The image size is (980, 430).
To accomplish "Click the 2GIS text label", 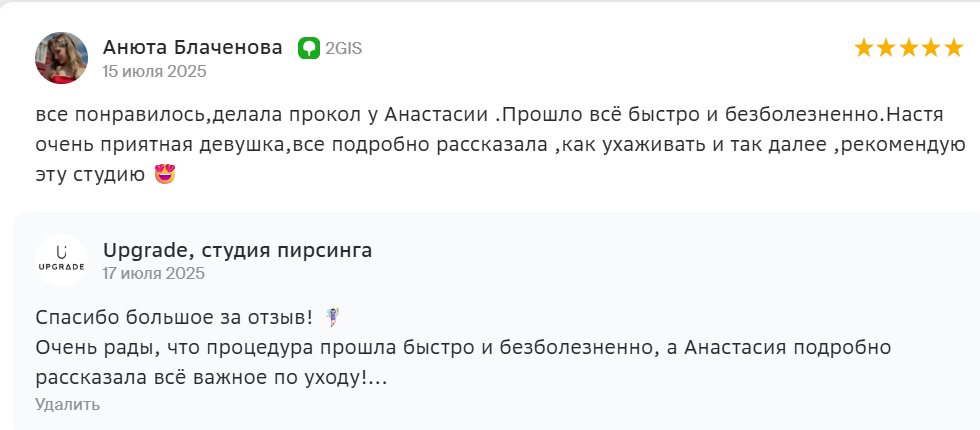I will [x=342, y=48].
